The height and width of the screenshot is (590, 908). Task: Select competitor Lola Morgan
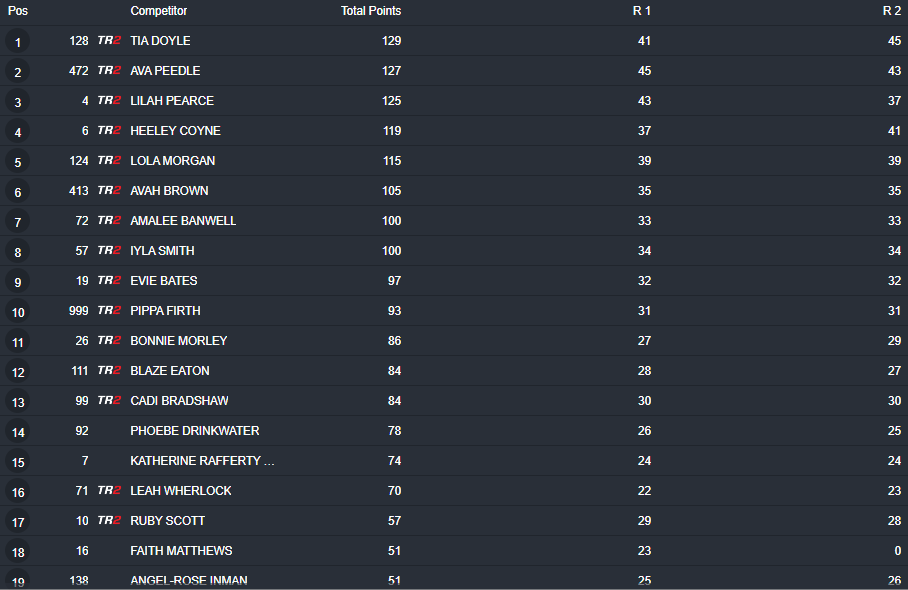(x=172, y=161)
